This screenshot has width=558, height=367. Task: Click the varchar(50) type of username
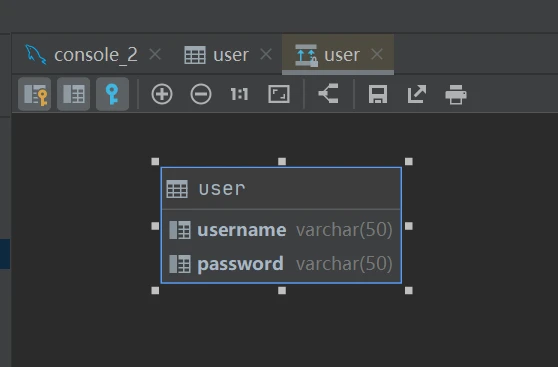pos(344,230)
